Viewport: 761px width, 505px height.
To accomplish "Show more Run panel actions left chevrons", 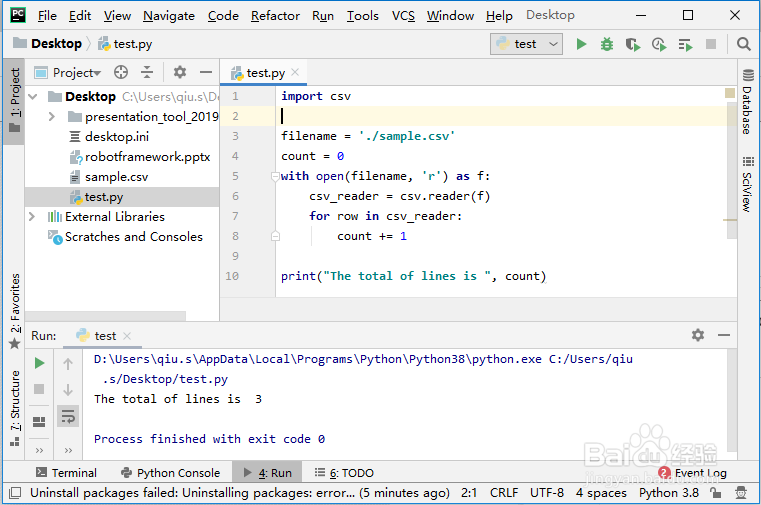I will coord(39,450).
